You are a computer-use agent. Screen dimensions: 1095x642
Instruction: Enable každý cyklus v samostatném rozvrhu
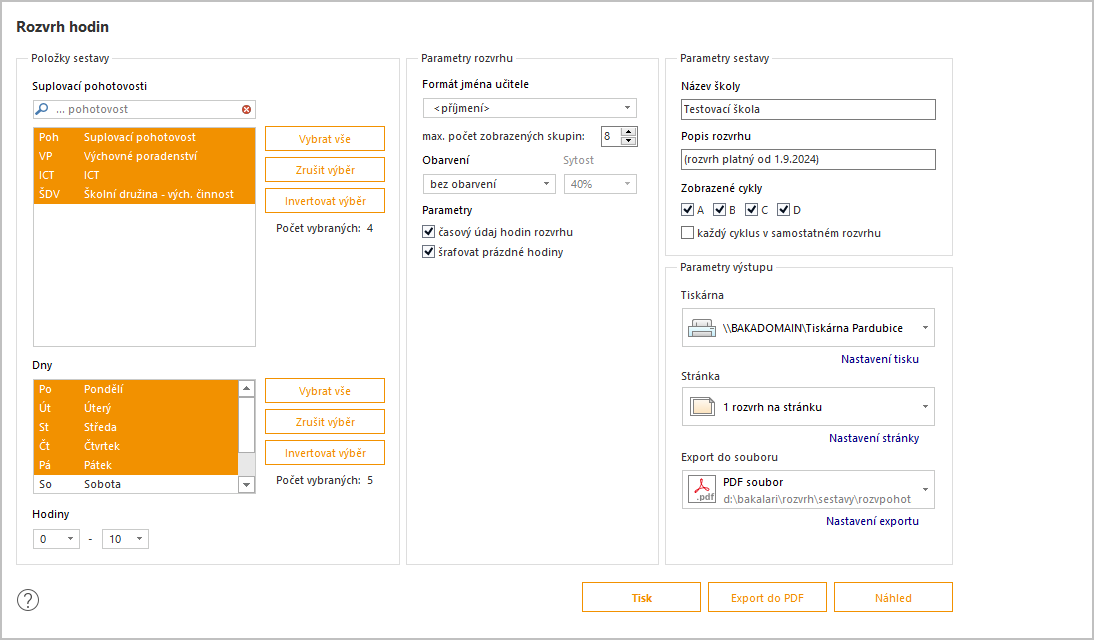tap(688, 233)
